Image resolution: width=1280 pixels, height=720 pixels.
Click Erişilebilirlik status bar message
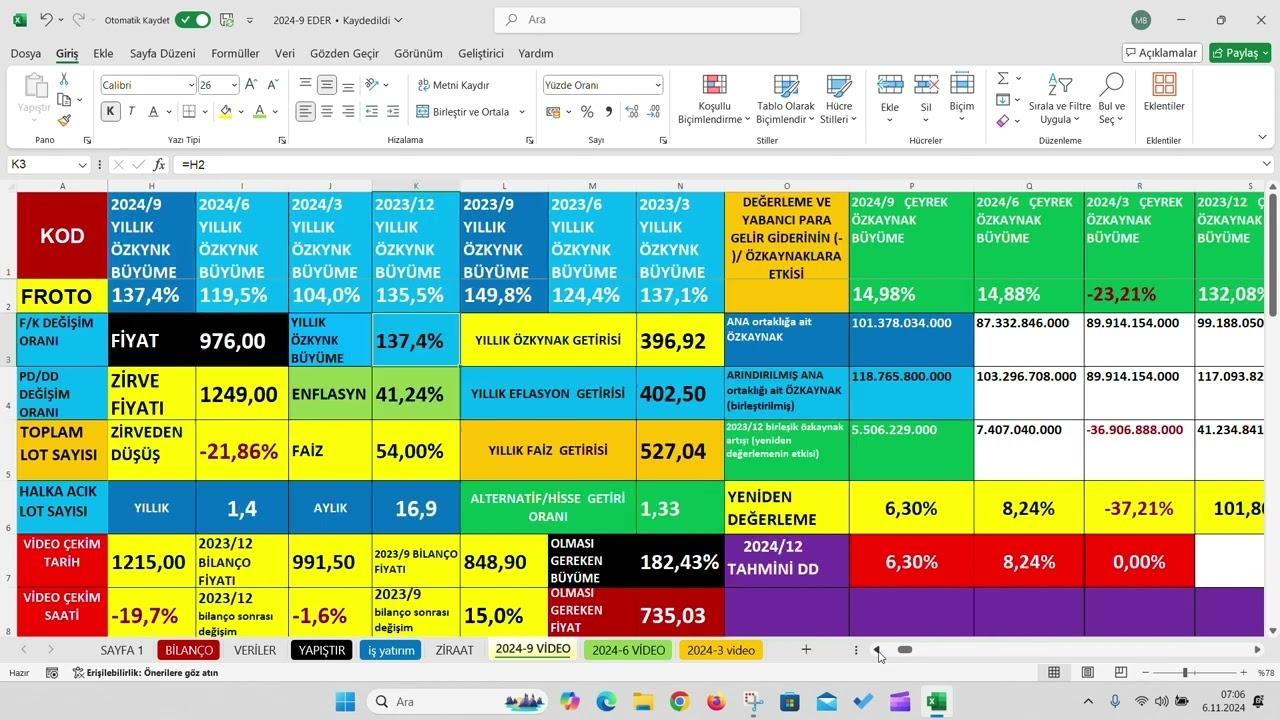point(145,673)
